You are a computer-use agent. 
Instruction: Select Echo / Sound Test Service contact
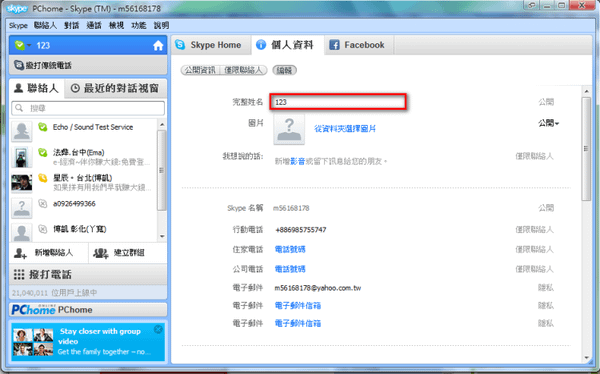point(83,131)
